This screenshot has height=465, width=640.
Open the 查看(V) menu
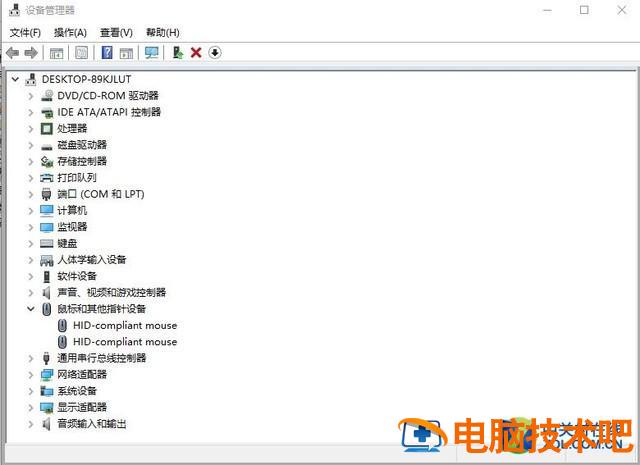click(x=116, y=33)
